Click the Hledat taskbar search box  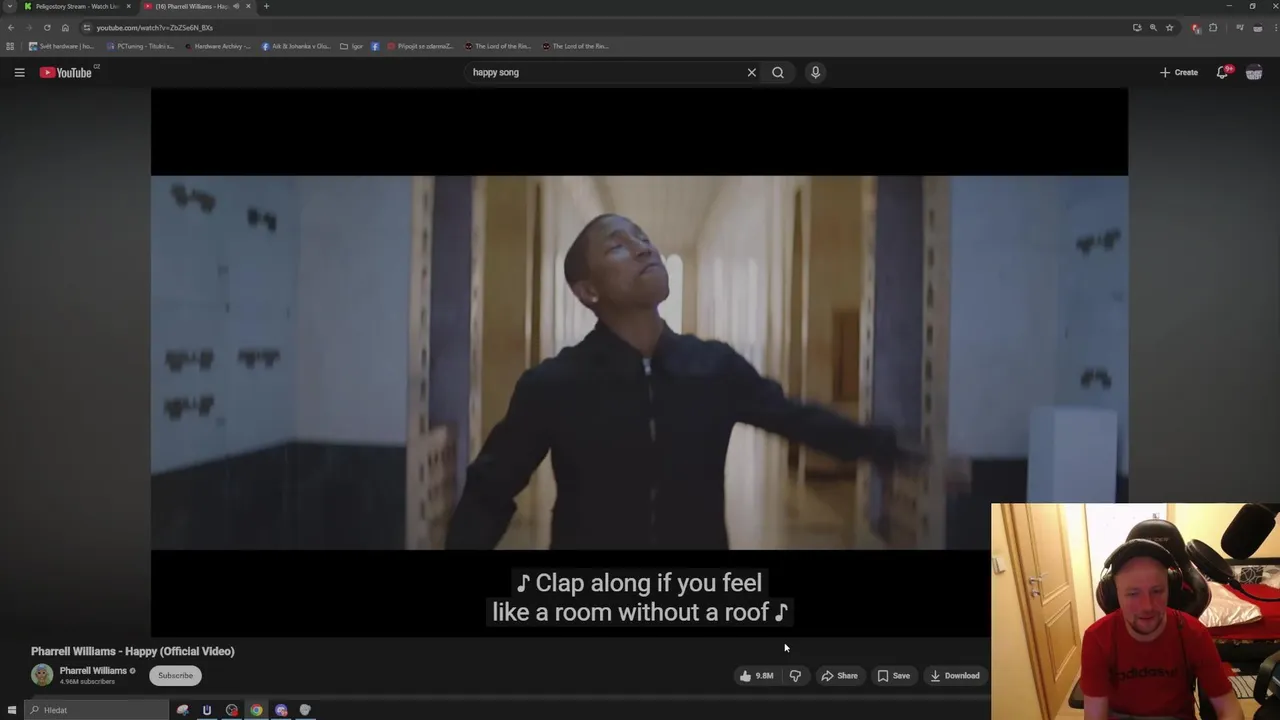pos(97,710)
